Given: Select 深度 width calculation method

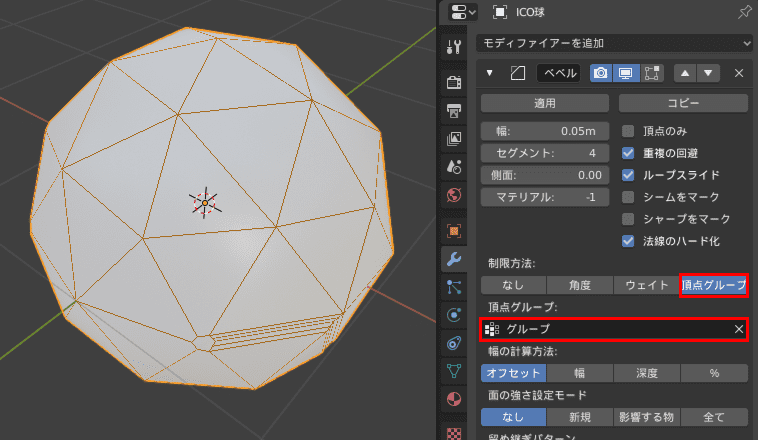Looking at the screenshot, I should click(647, 373).
